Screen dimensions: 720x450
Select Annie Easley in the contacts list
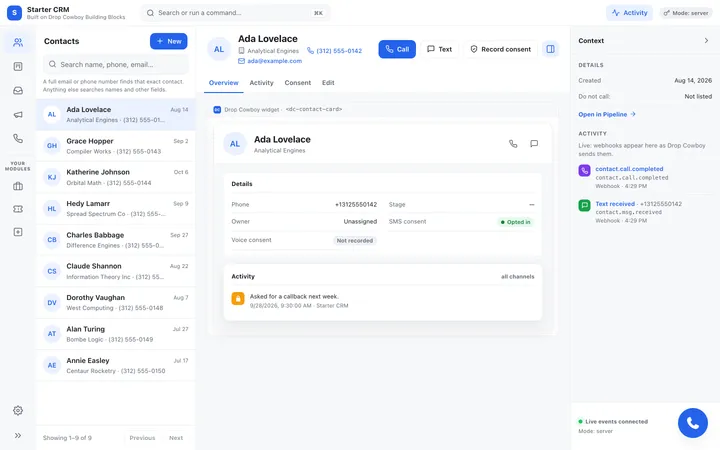pyautogui.click(x=116, y=366)
